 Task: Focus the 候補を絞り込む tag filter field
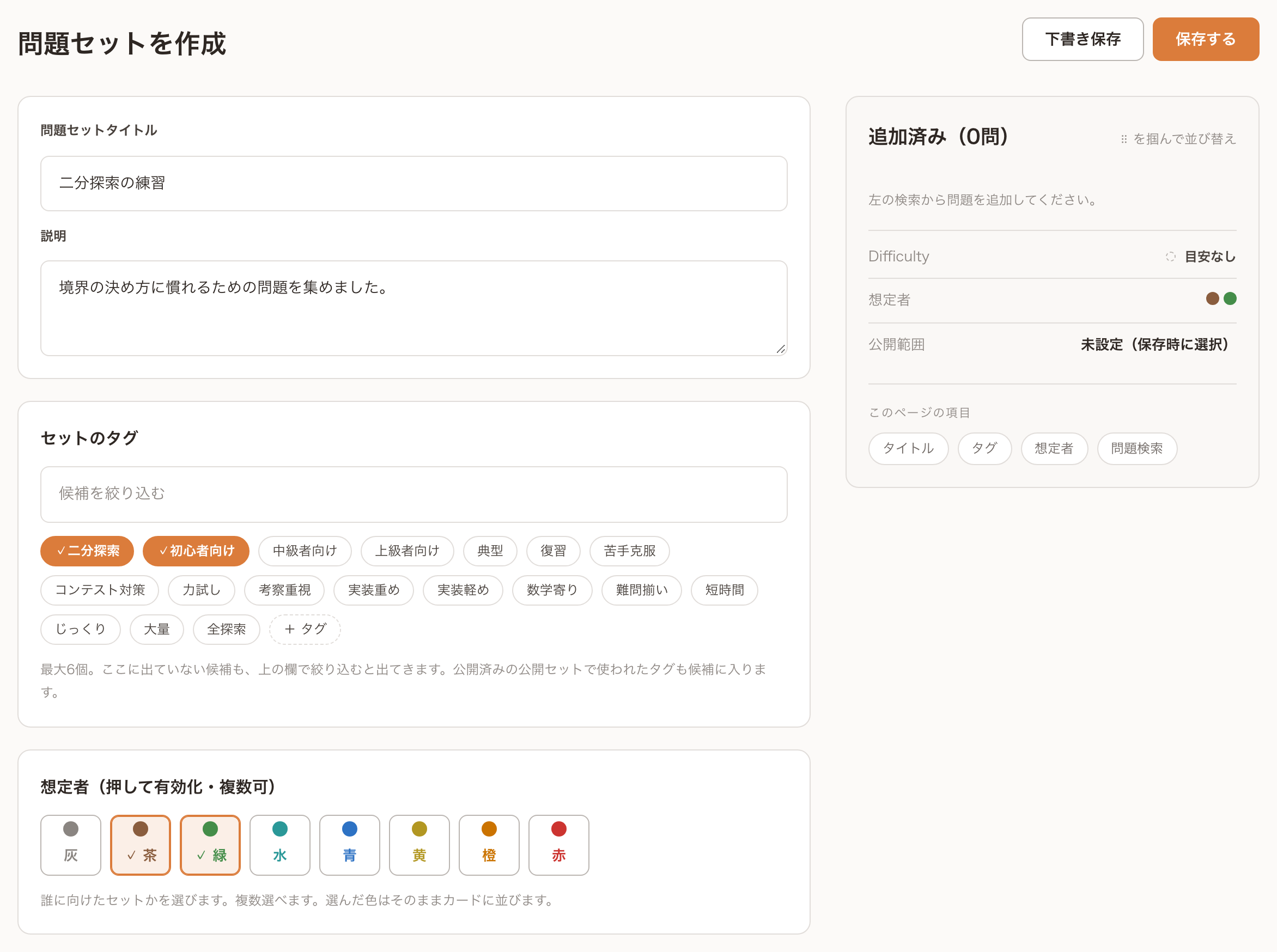click(x=413, y=495)
